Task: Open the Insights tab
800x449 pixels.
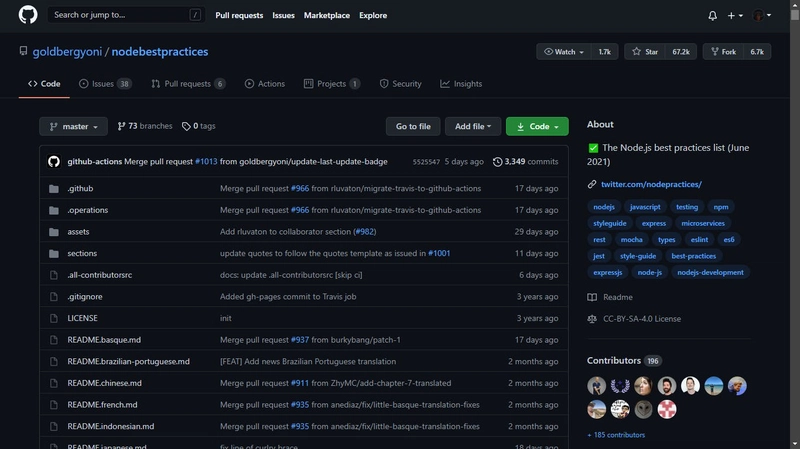Action: tap(461, 84)
